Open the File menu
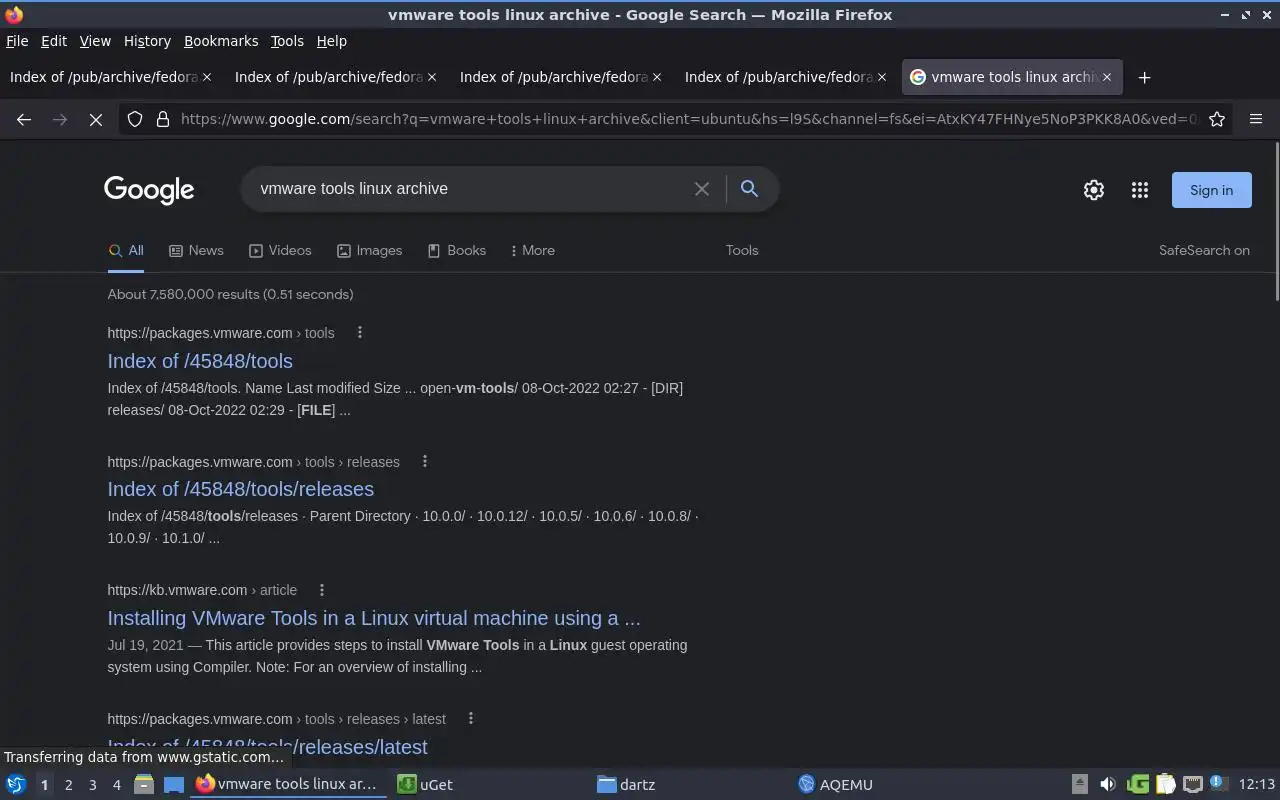The height and width of the screenshot is (800, 1280). tap(17, 41)
